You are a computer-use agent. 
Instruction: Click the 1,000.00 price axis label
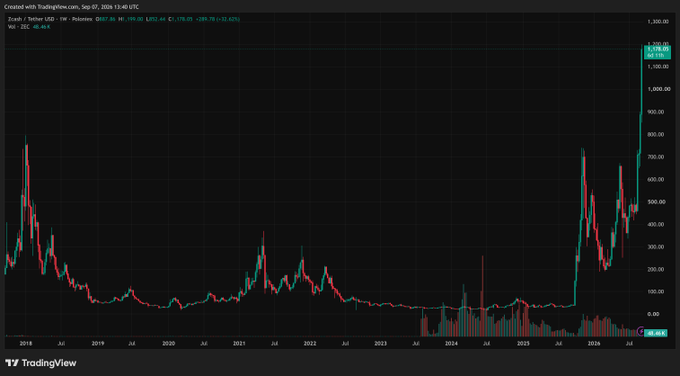658,89
